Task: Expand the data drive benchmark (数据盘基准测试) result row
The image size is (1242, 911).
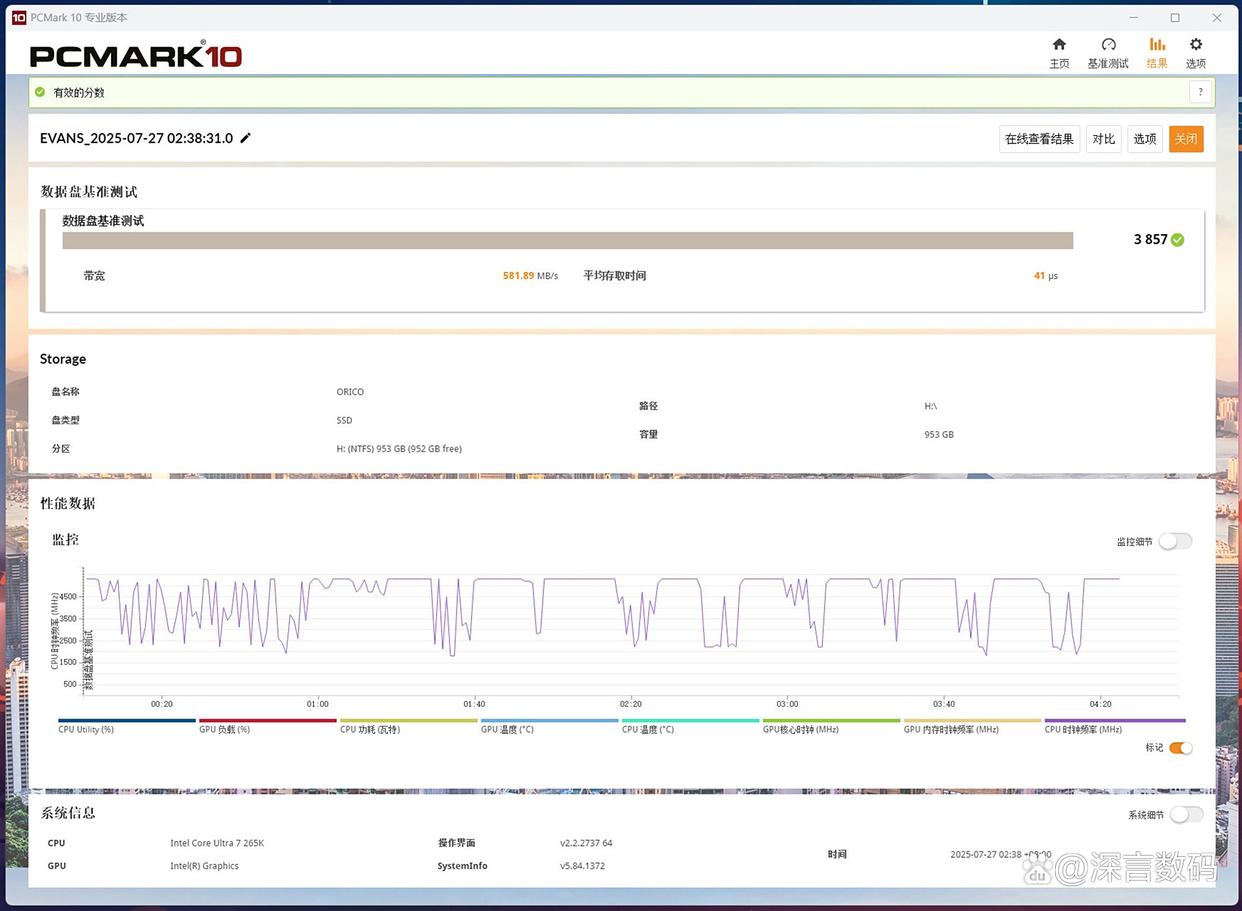Action: (103, 221)
